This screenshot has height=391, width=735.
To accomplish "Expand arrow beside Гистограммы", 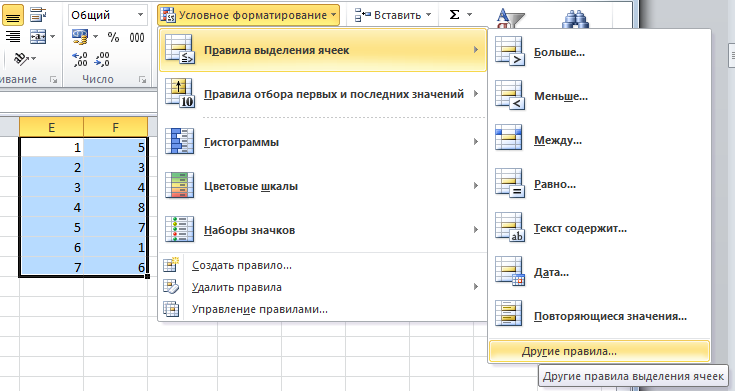I will pos(476,141).
